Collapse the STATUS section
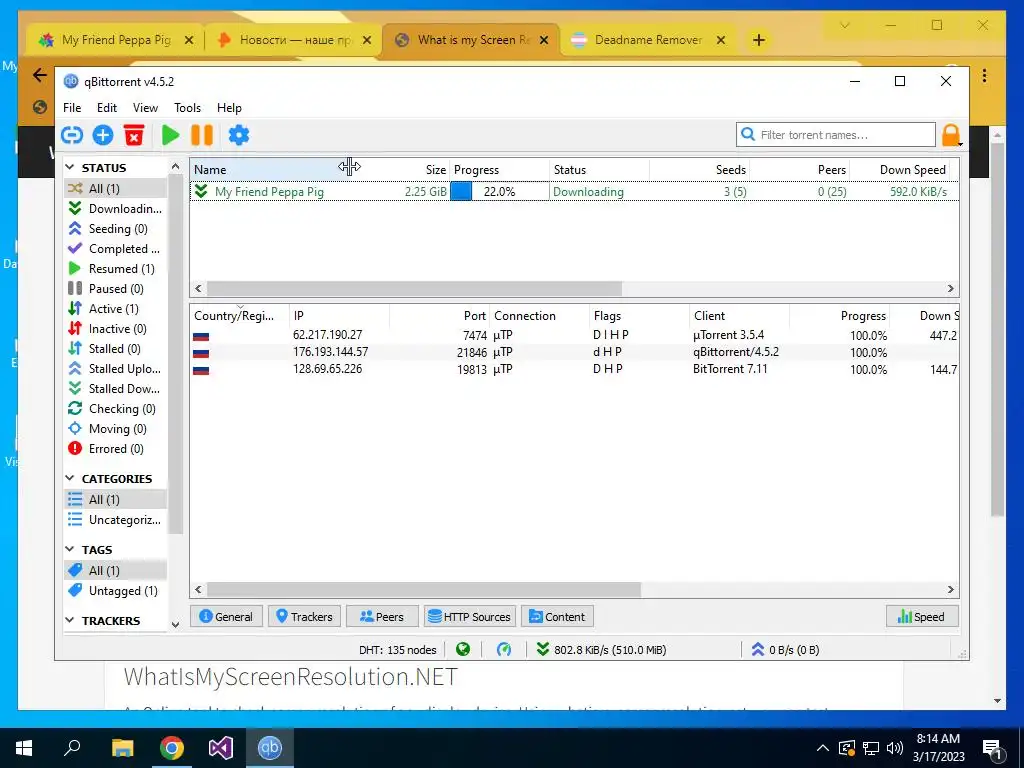This screenshot has height=768, width=1024. click(70, 168)
